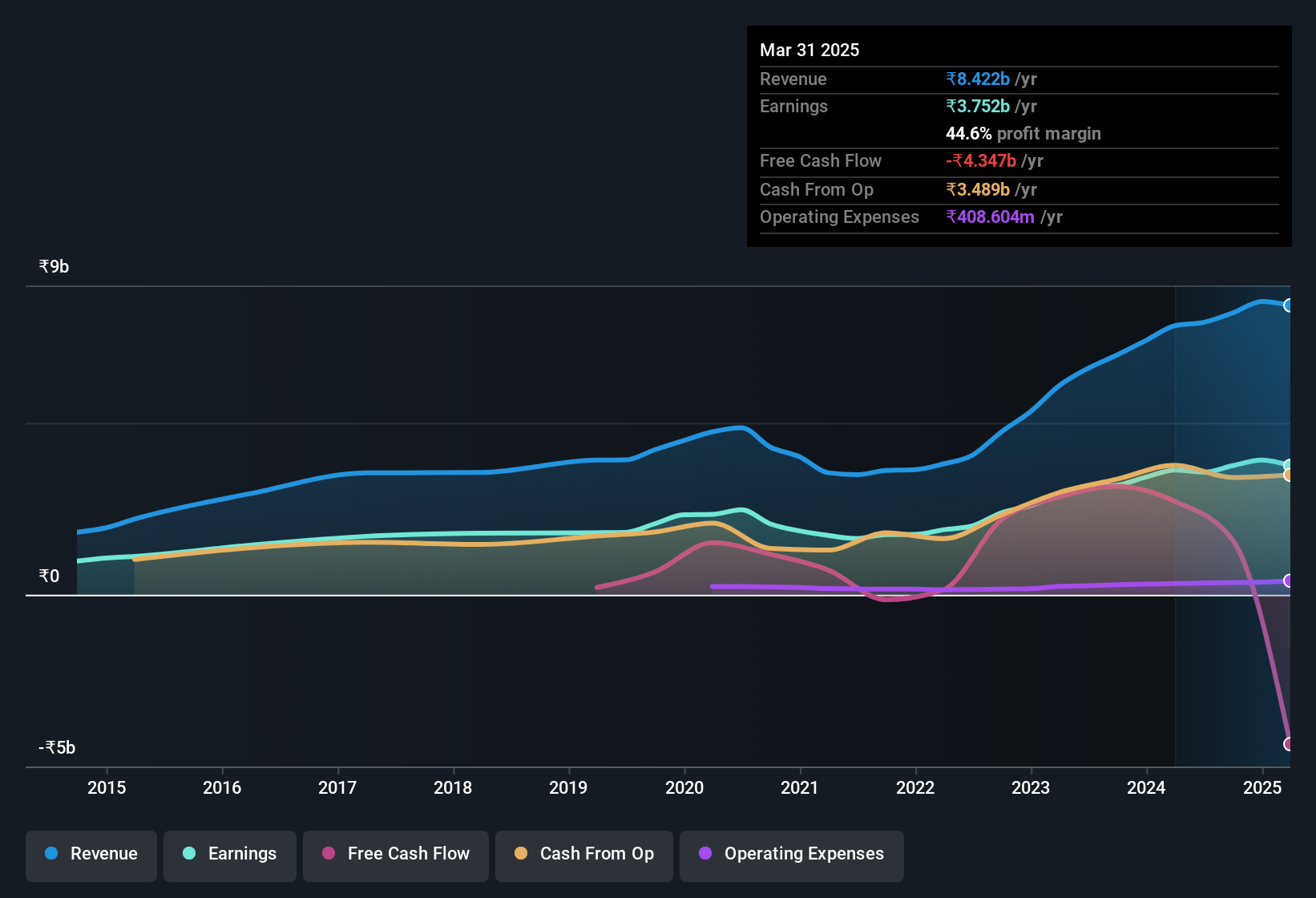1316x898 pixels.
Task: Click the -₹5b y-axis label
Action: tap(57, 748)
